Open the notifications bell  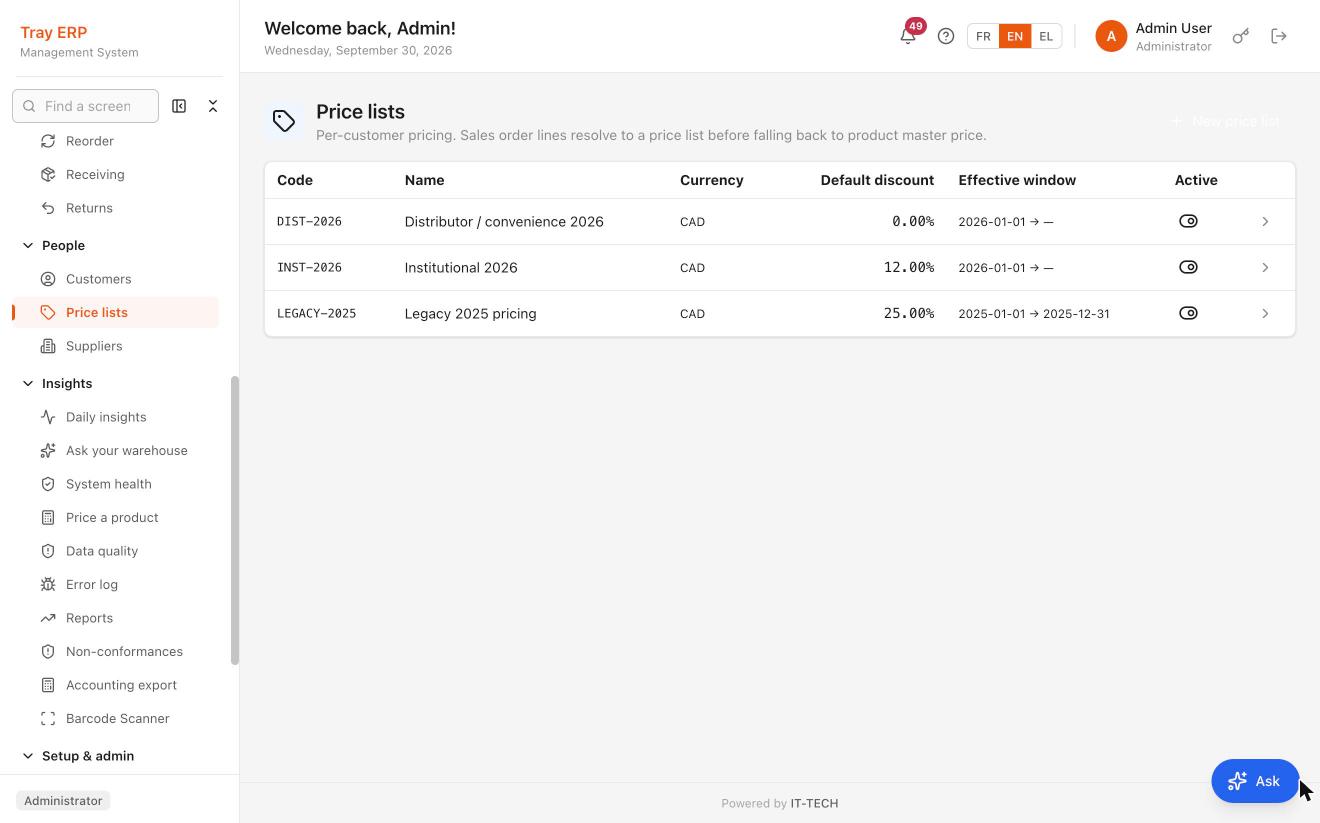(x=908, y=36)
